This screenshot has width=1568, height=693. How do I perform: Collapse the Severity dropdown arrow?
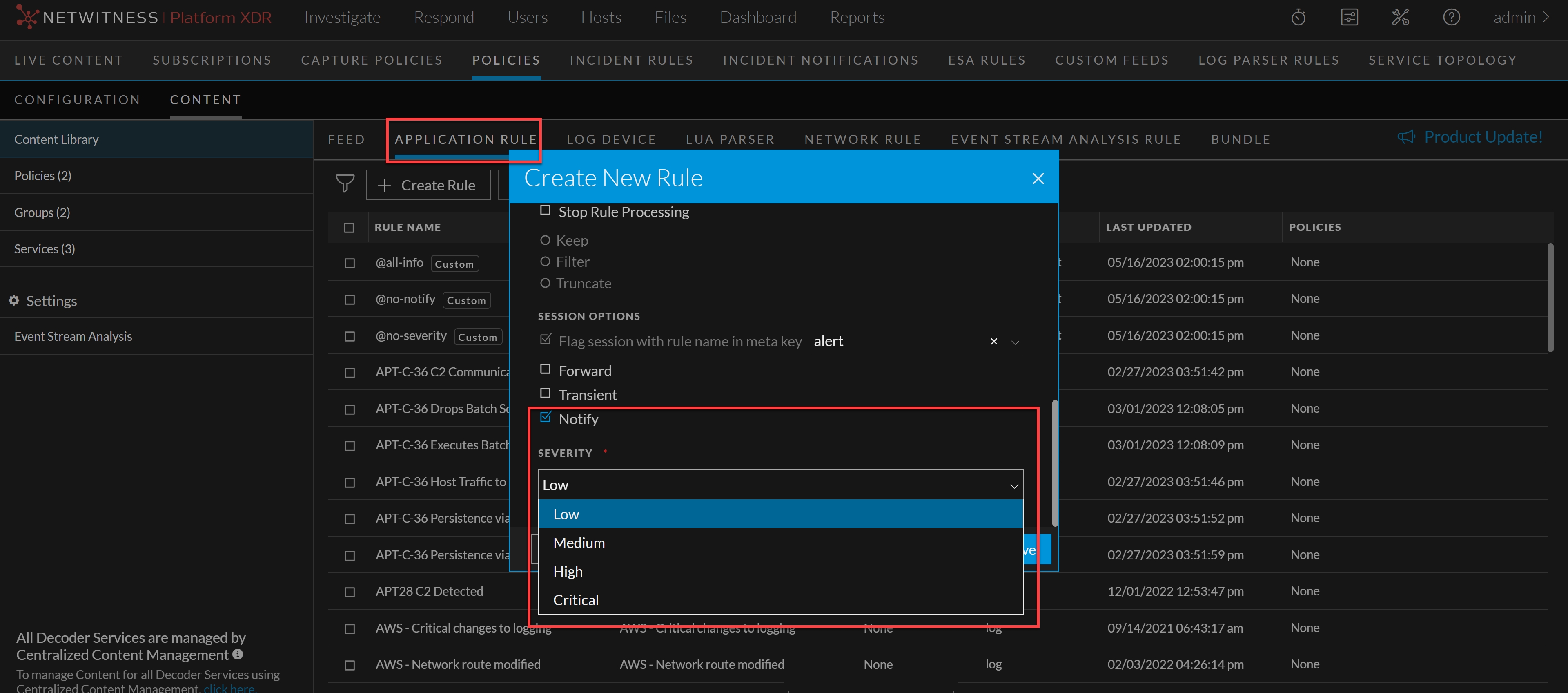pyautogui.click(x=1013, y=486)
